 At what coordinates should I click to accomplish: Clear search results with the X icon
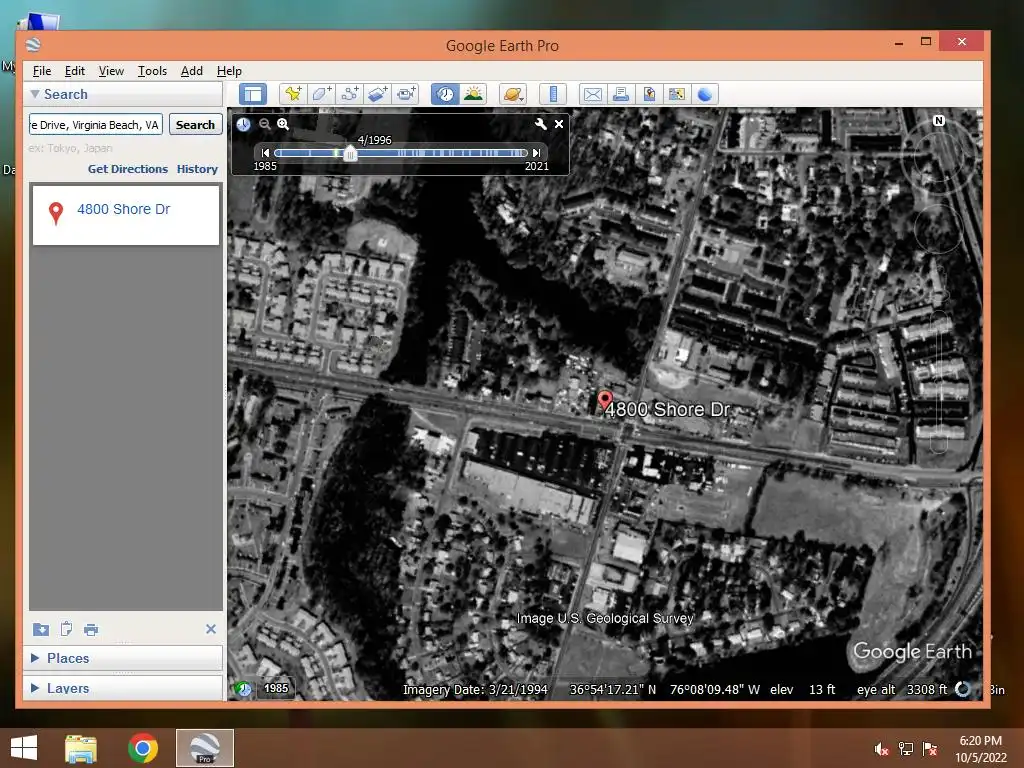point(211,629)
